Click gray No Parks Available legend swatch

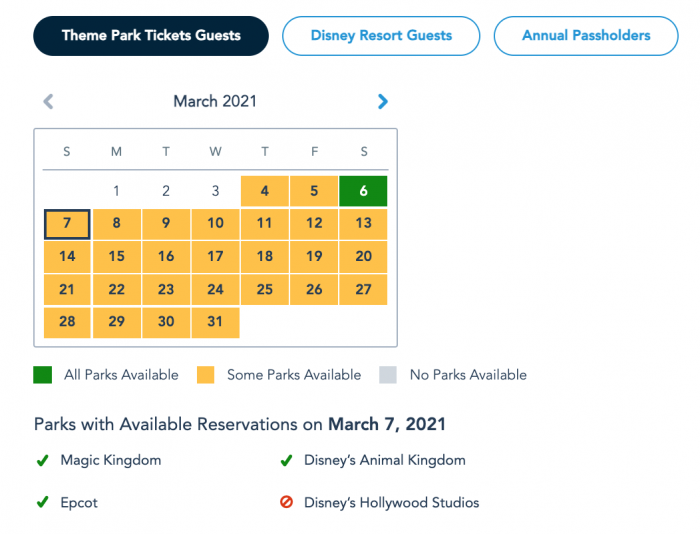(x=388, y=375)
